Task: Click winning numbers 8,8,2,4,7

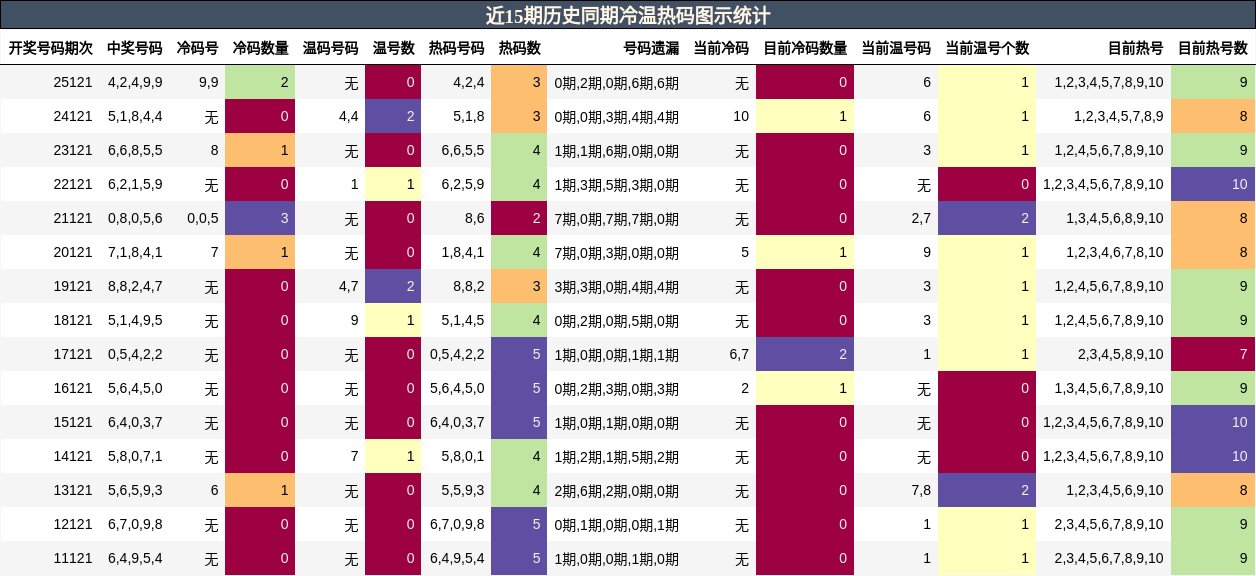Action: [x=135, y=286]
